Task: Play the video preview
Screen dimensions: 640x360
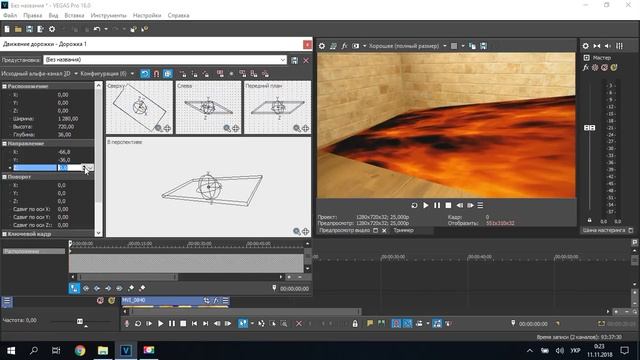Action: (426, 205)
